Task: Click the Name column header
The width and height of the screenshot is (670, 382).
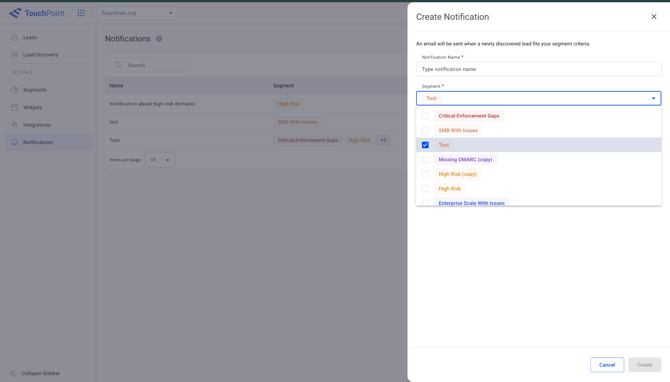Action: pos(116,86)
